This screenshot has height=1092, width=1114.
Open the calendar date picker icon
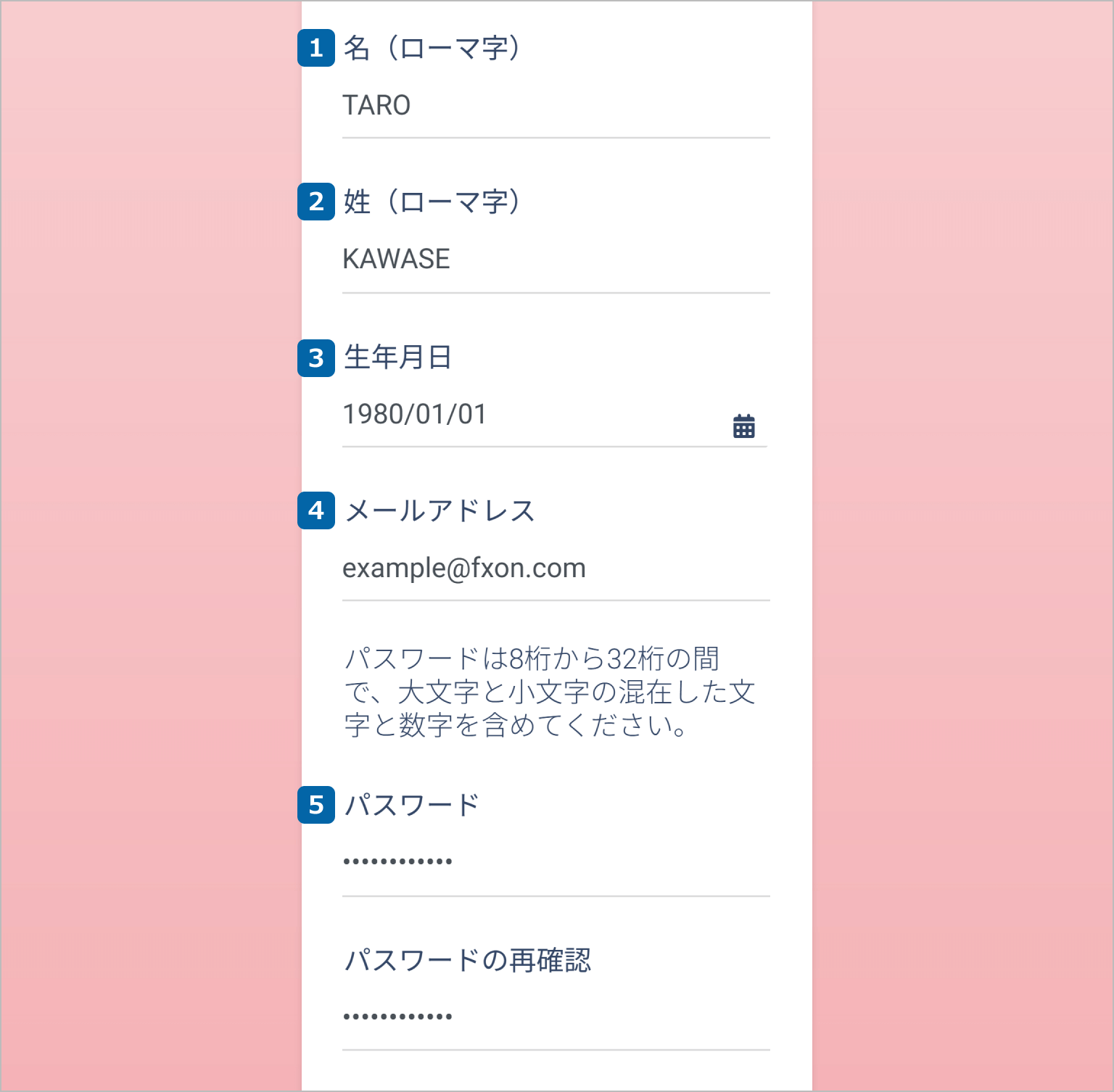coord(743,426)
